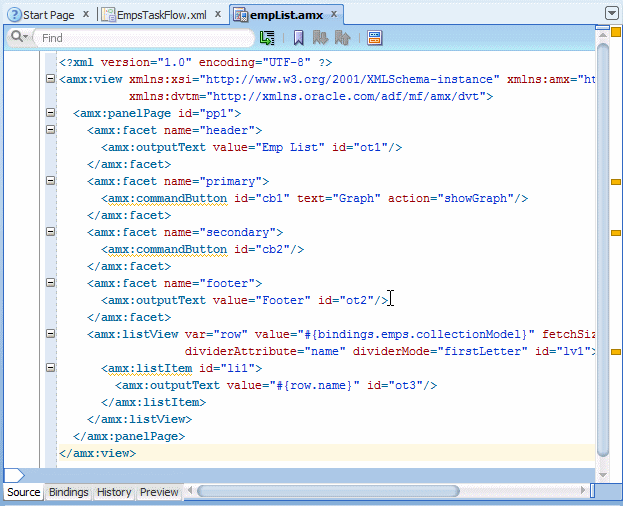
Task: Open the search options magnifier dropdown
Action: tap(19, 37)
